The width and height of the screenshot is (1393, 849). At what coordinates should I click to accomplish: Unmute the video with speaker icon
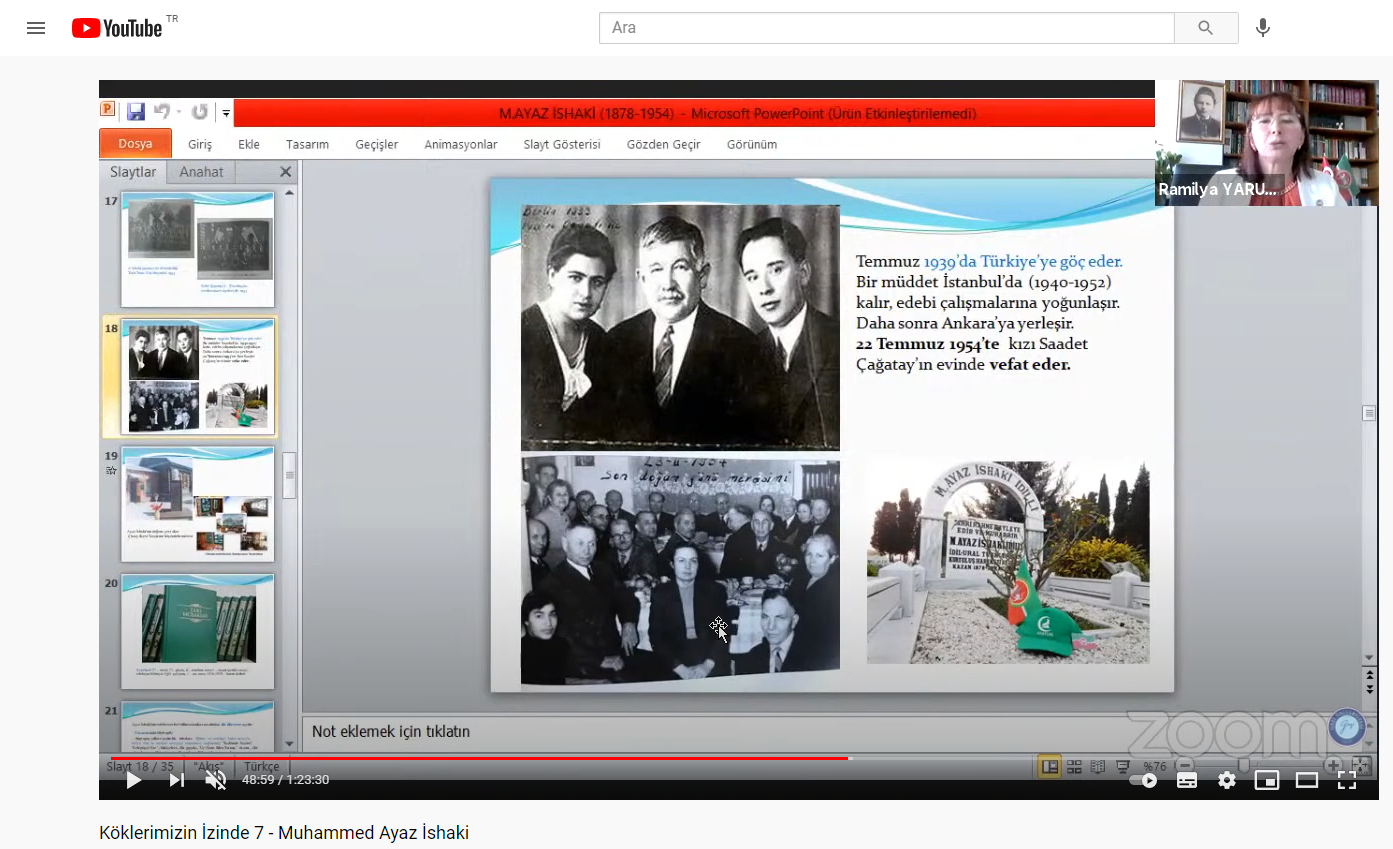[215, 780]
